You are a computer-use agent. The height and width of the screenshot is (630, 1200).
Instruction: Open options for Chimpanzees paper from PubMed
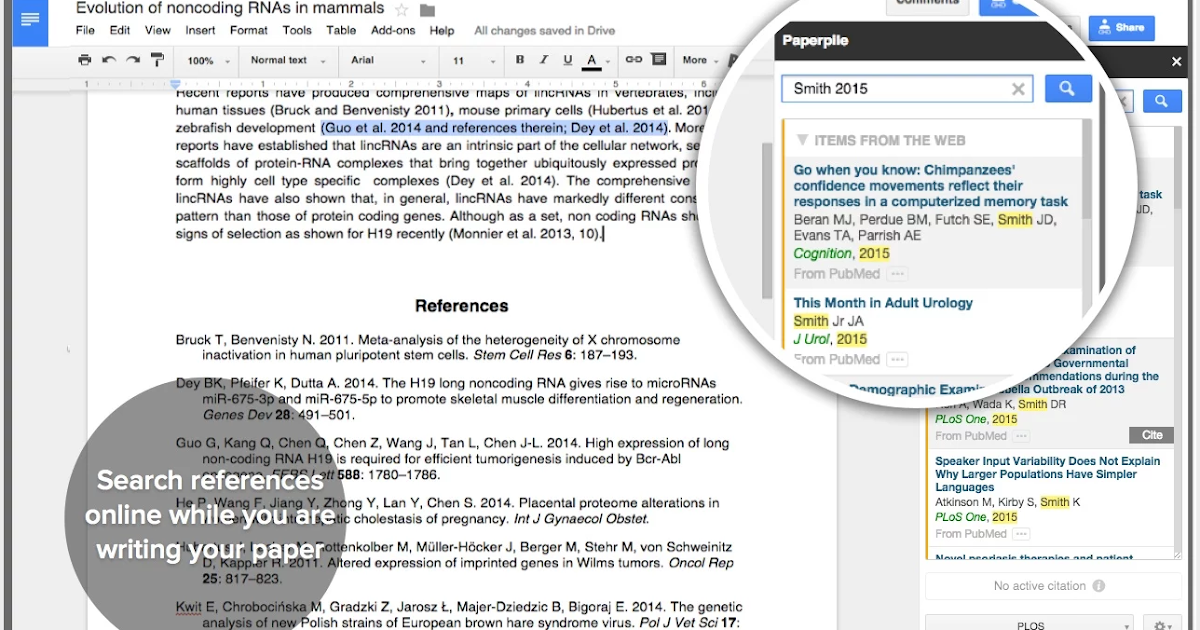click(x=897, y=274)
